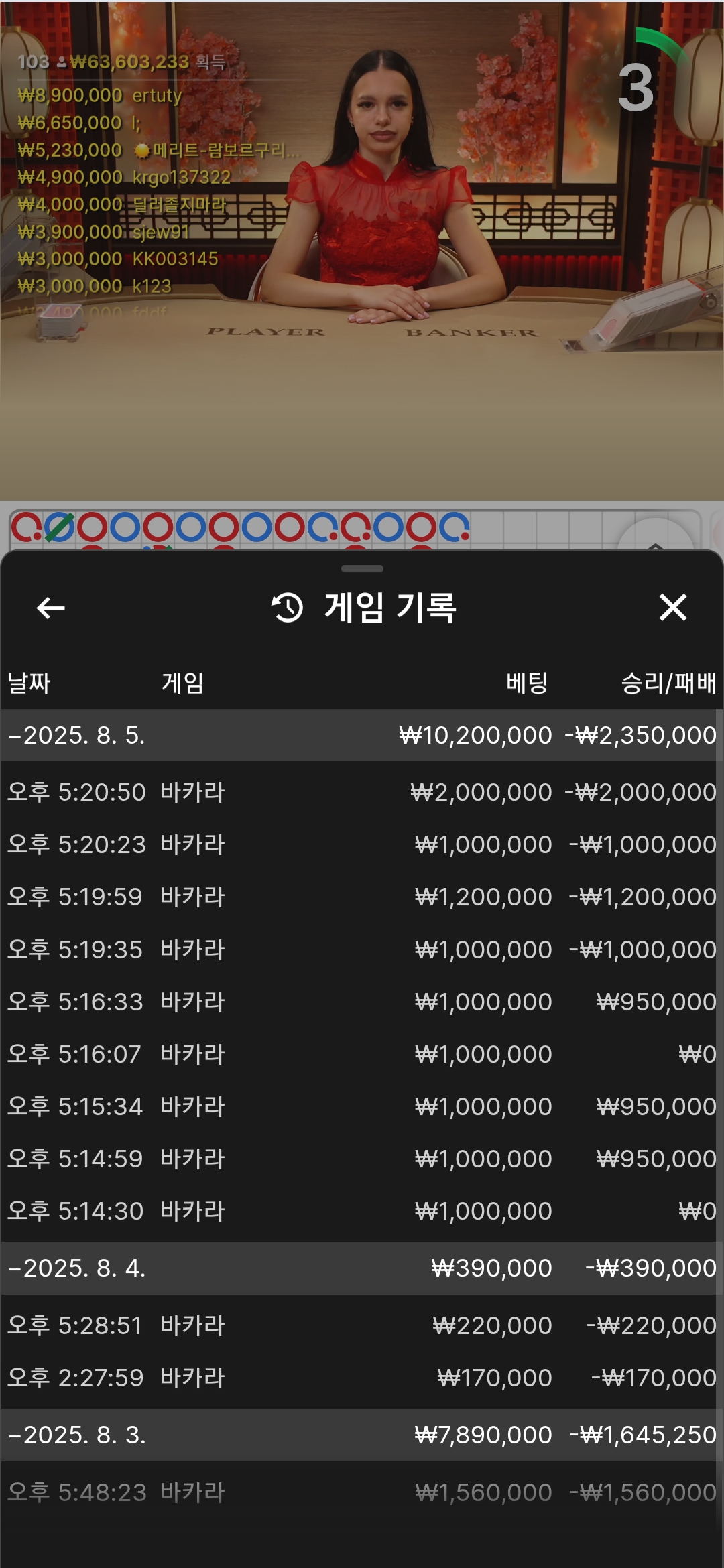The height and width of the screenshot is (1568, 724).
Task: Open the 오후 5:20:23 바카라 record
Action: (x=362, y=844)
